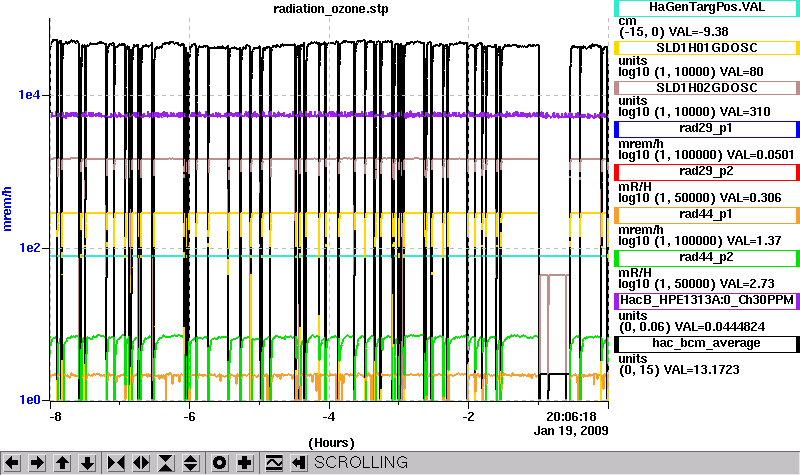Screen dimensions: 800x475
Task: Click the (Hours) x-axis title
Action: [331, 443]
